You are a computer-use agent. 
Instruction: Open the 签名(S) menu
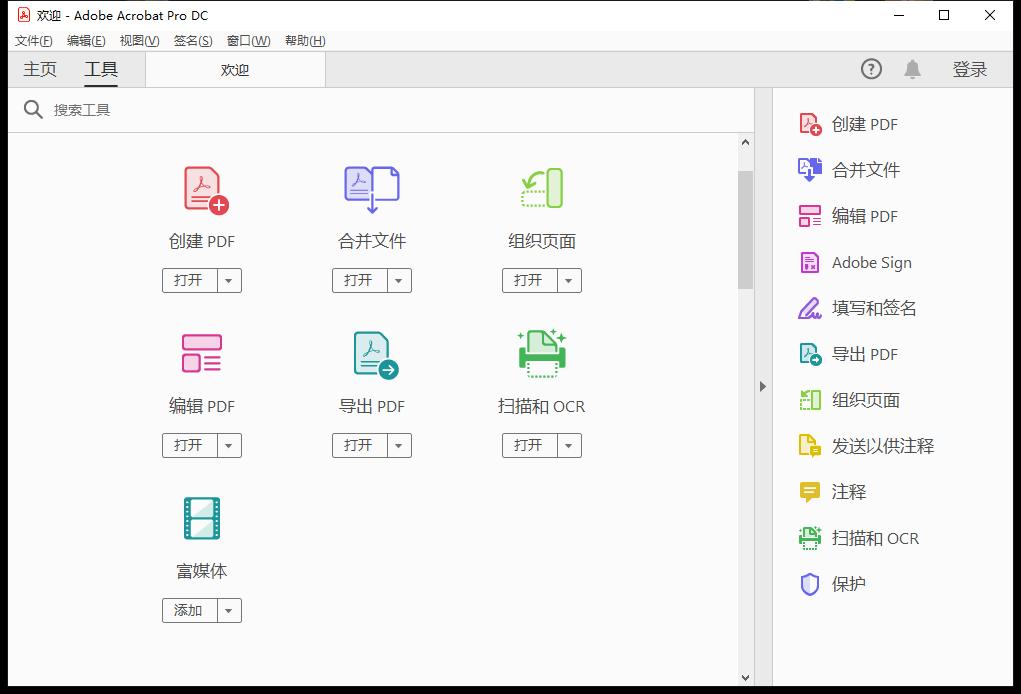point(193,40)
